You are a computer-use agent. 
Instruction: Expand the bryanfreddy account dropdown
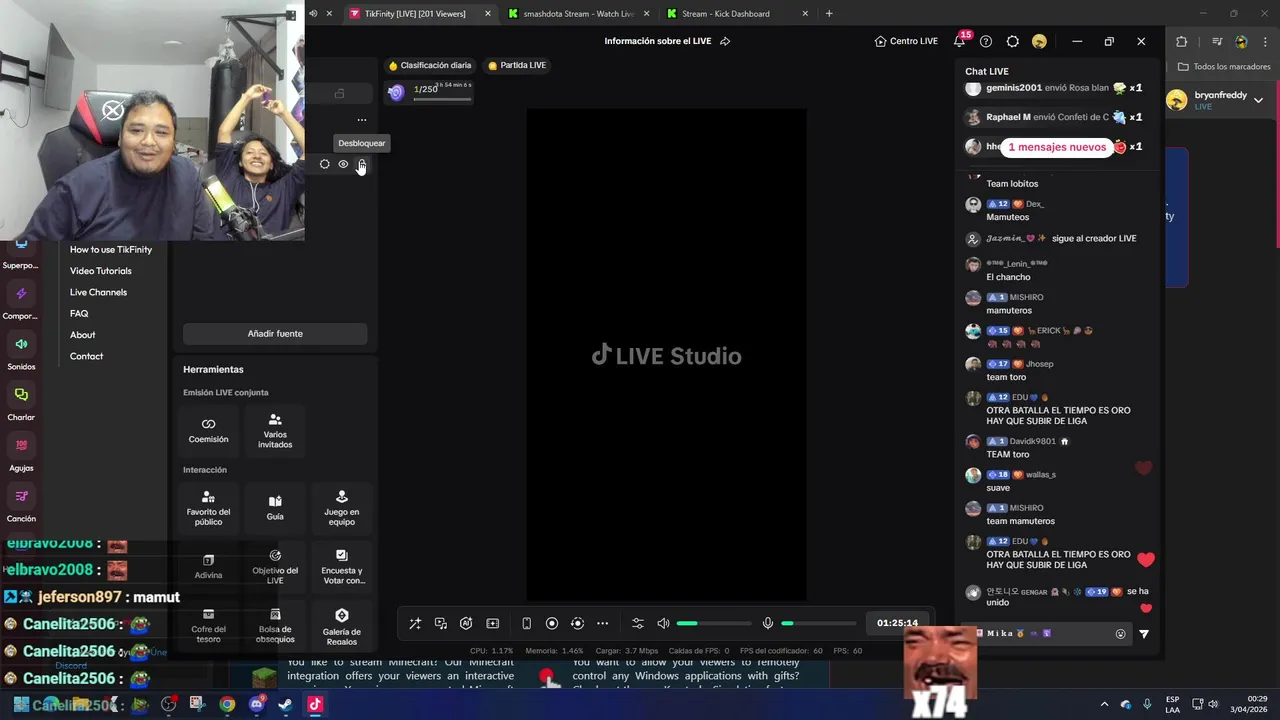[x=1258, y=100]
